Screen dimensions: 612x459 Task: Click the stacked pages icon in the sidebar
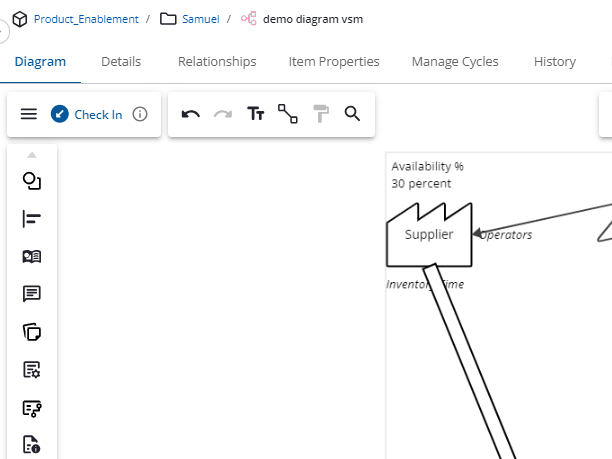(x=32, y=332)
